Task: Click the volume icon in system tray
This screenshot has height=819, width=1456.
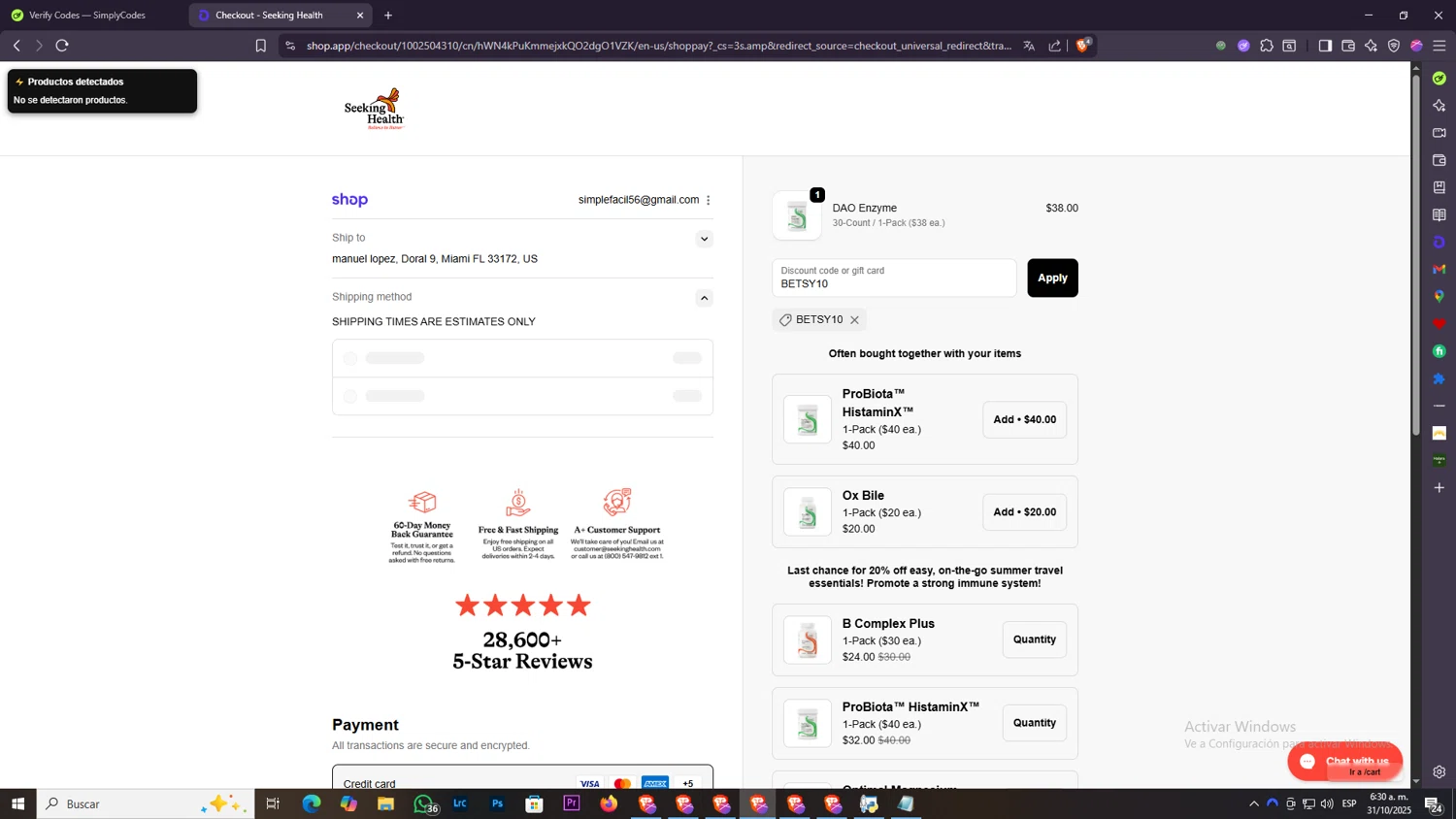Action: coord(1327,803)
